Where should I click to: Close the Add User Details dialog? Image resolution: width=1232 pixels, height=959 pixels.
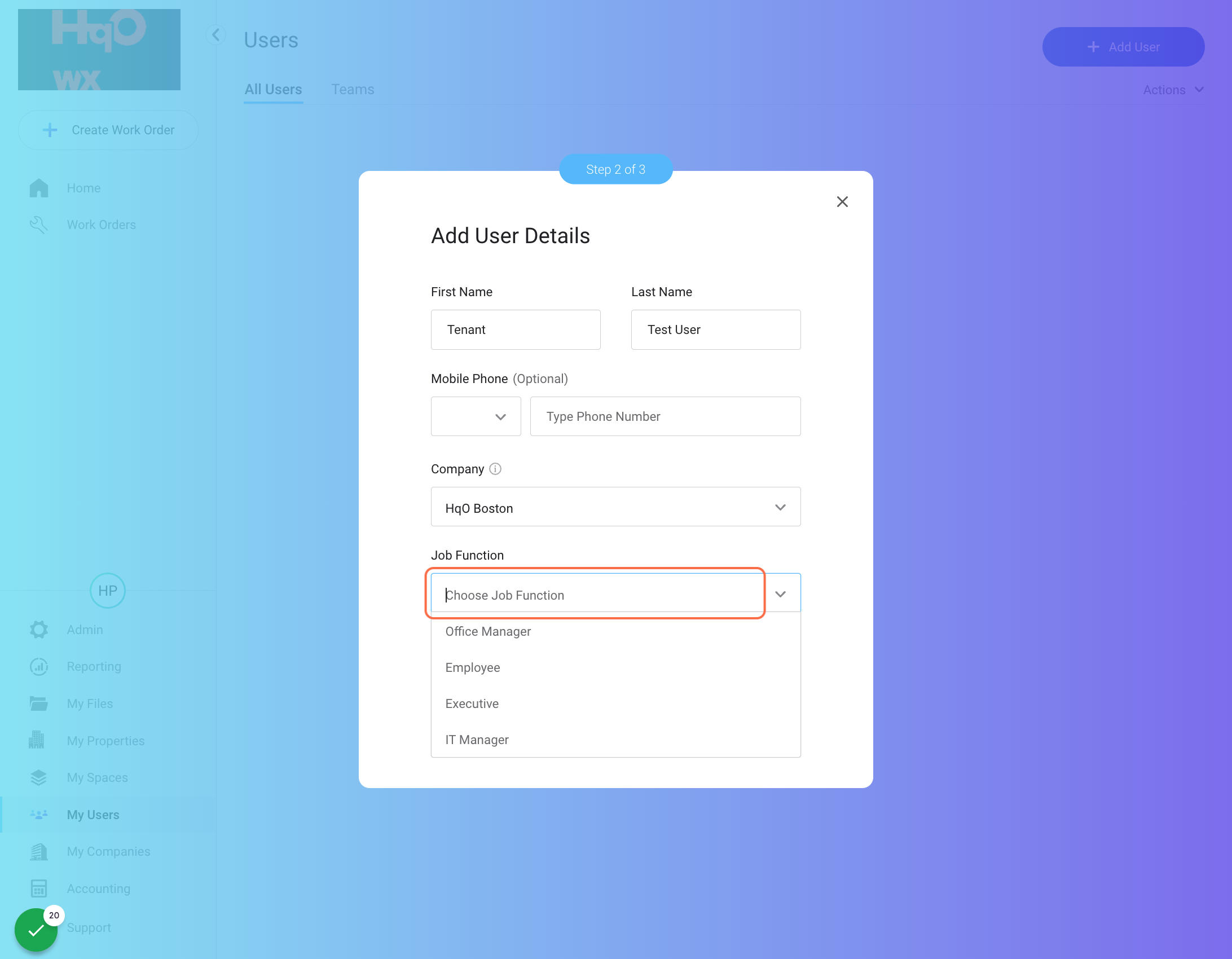point(842,201)
